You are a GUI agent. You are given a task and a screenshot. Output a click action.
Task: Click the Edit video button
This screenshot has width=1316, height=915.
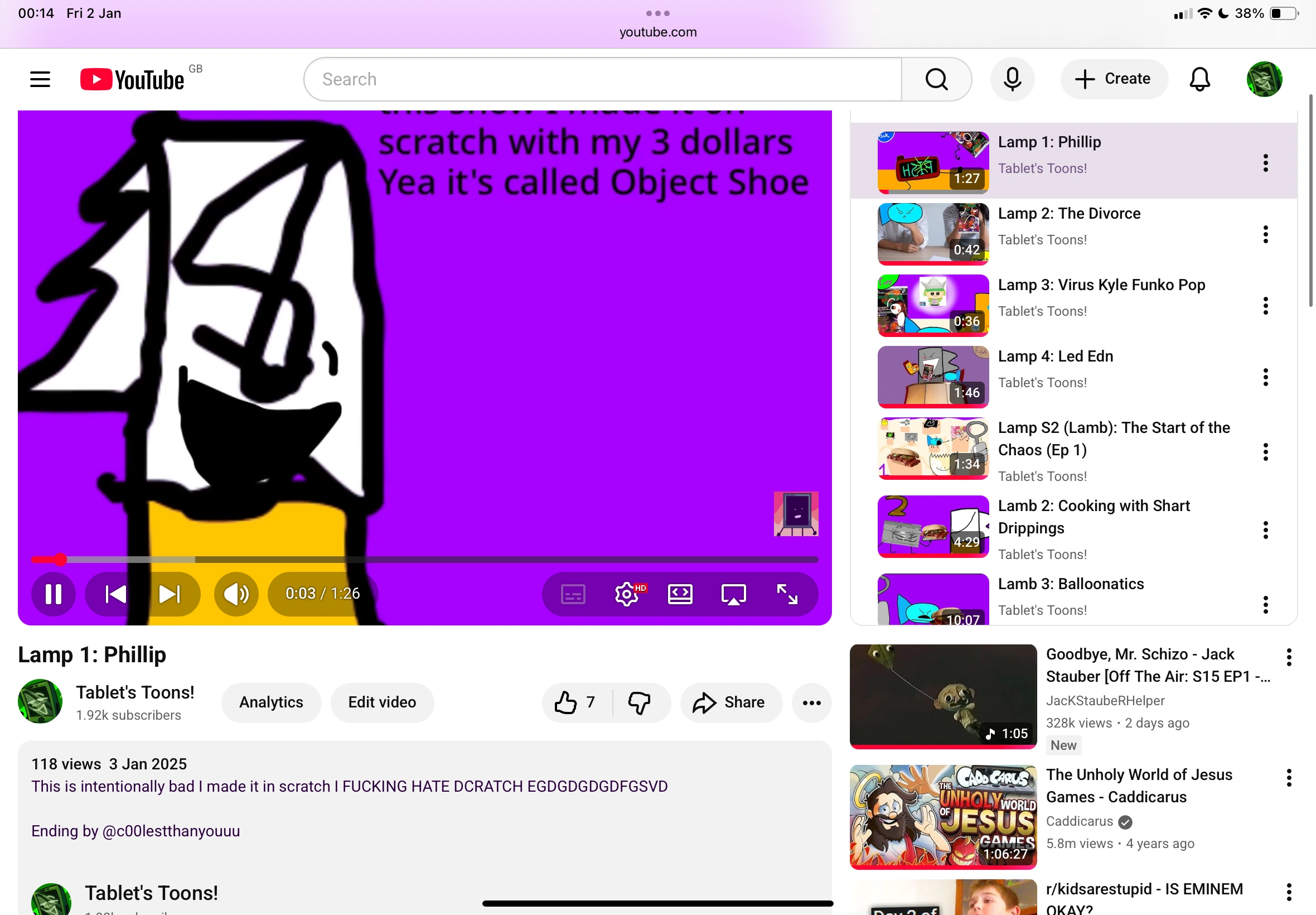point(381,702)
